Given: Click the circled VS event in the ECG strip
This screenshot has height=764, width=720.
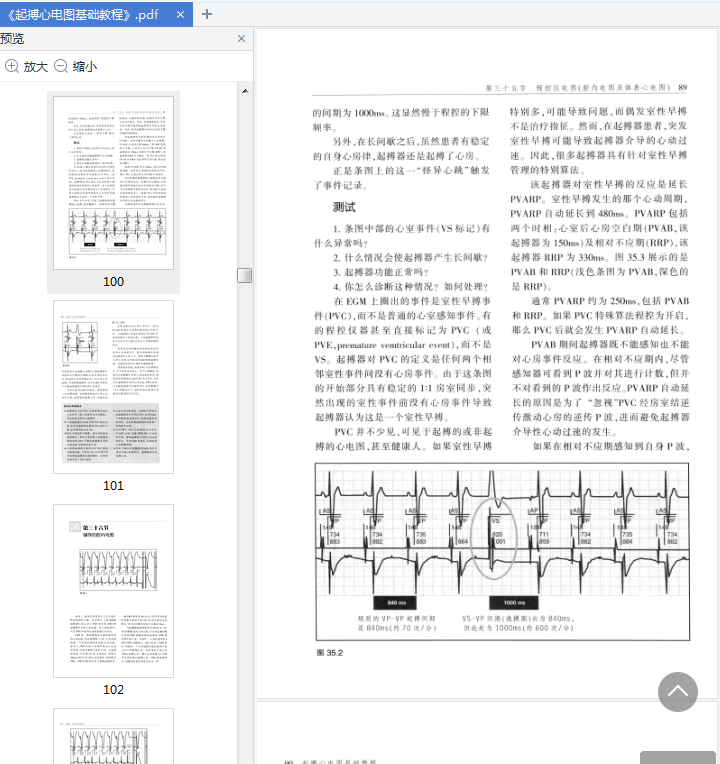Looking at the screenshot, I should tap(493, 537).
